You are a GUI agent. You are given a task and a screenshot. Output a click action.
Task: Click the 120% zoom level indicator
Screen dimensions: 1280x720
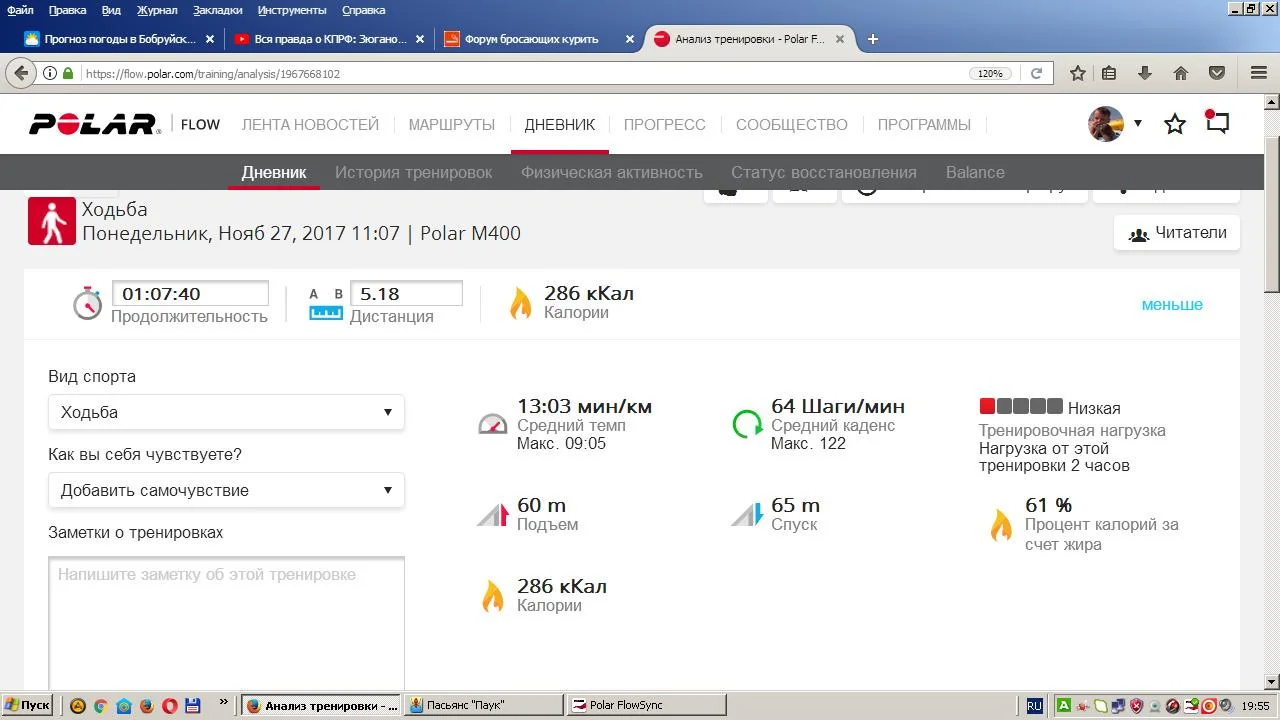click(x=990, y=73)
